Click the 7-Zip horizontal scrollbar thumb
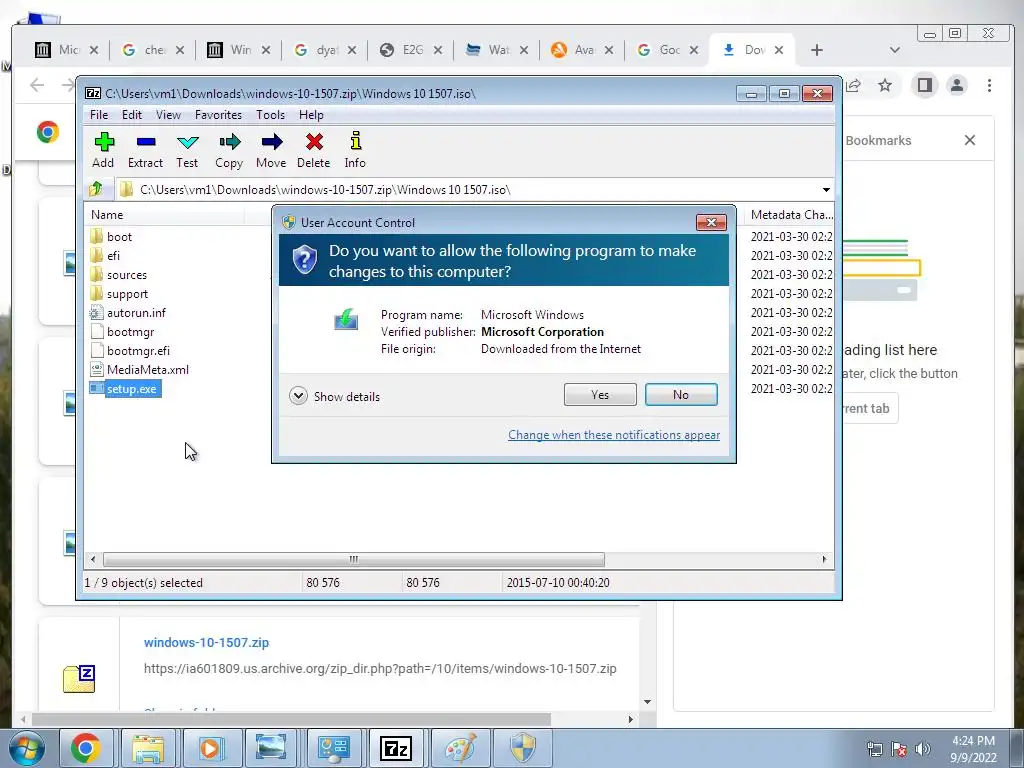 pyautogui.click(x=353, y=560)
